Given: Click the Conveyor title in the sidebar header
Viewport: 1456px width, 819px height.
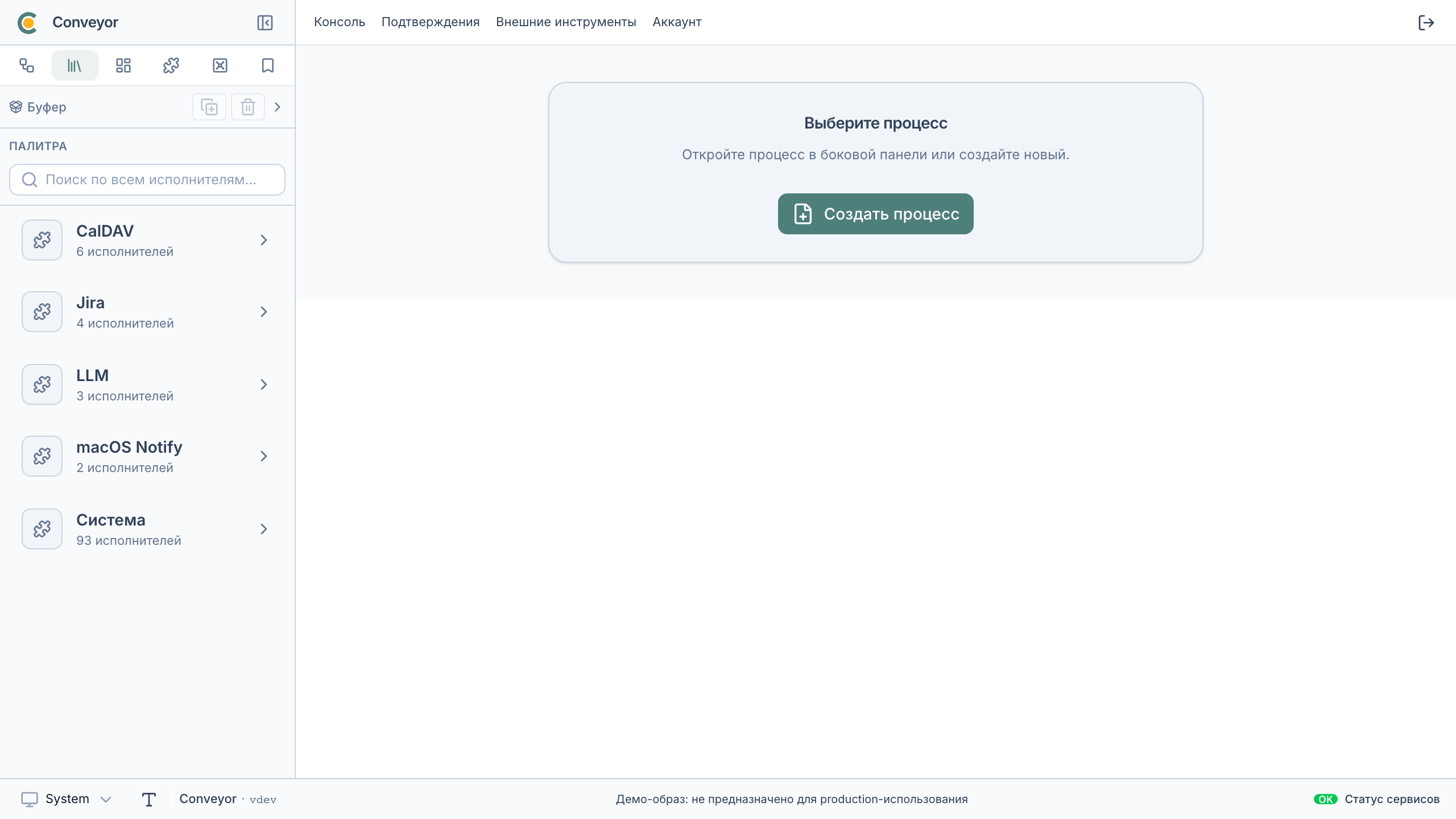Looking at the screenshot, I should [85, 22].
